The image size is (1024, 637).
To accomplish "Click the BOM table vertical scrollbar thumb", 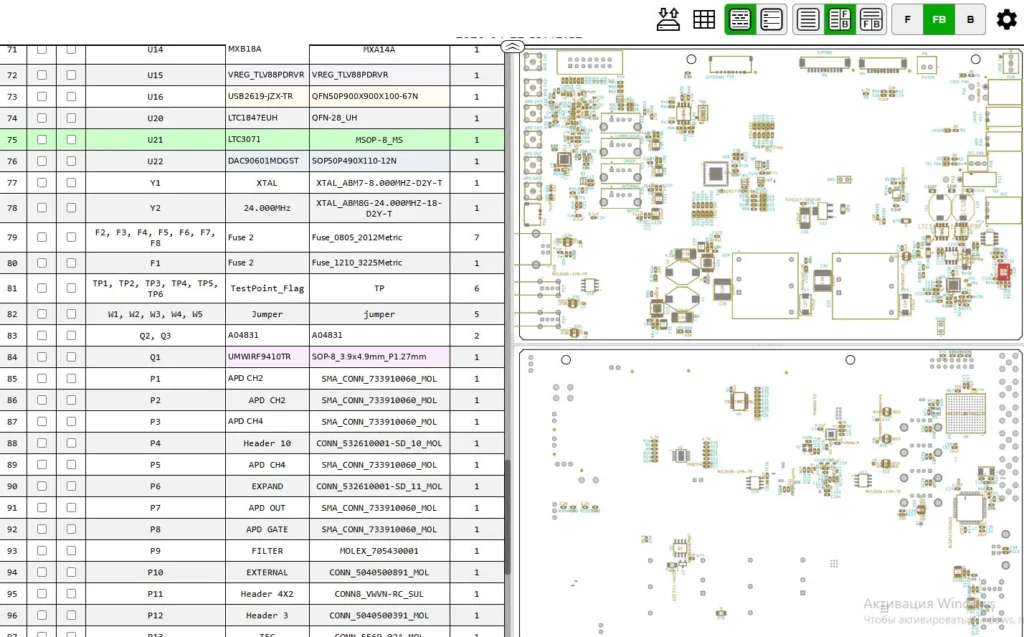I will (x=507, y=517).
